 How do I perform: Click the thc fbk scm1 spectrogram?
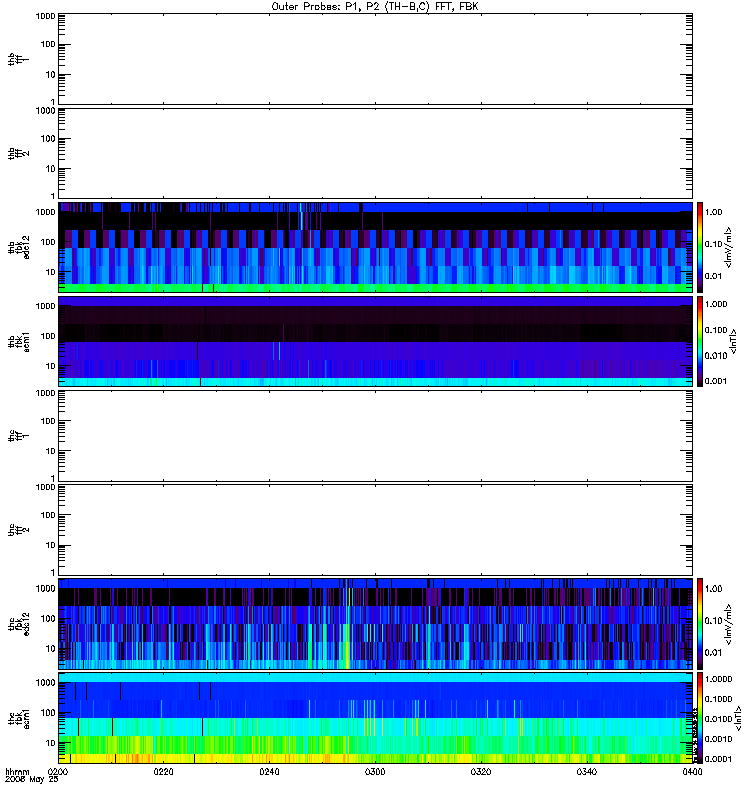[x=376, y=718]
